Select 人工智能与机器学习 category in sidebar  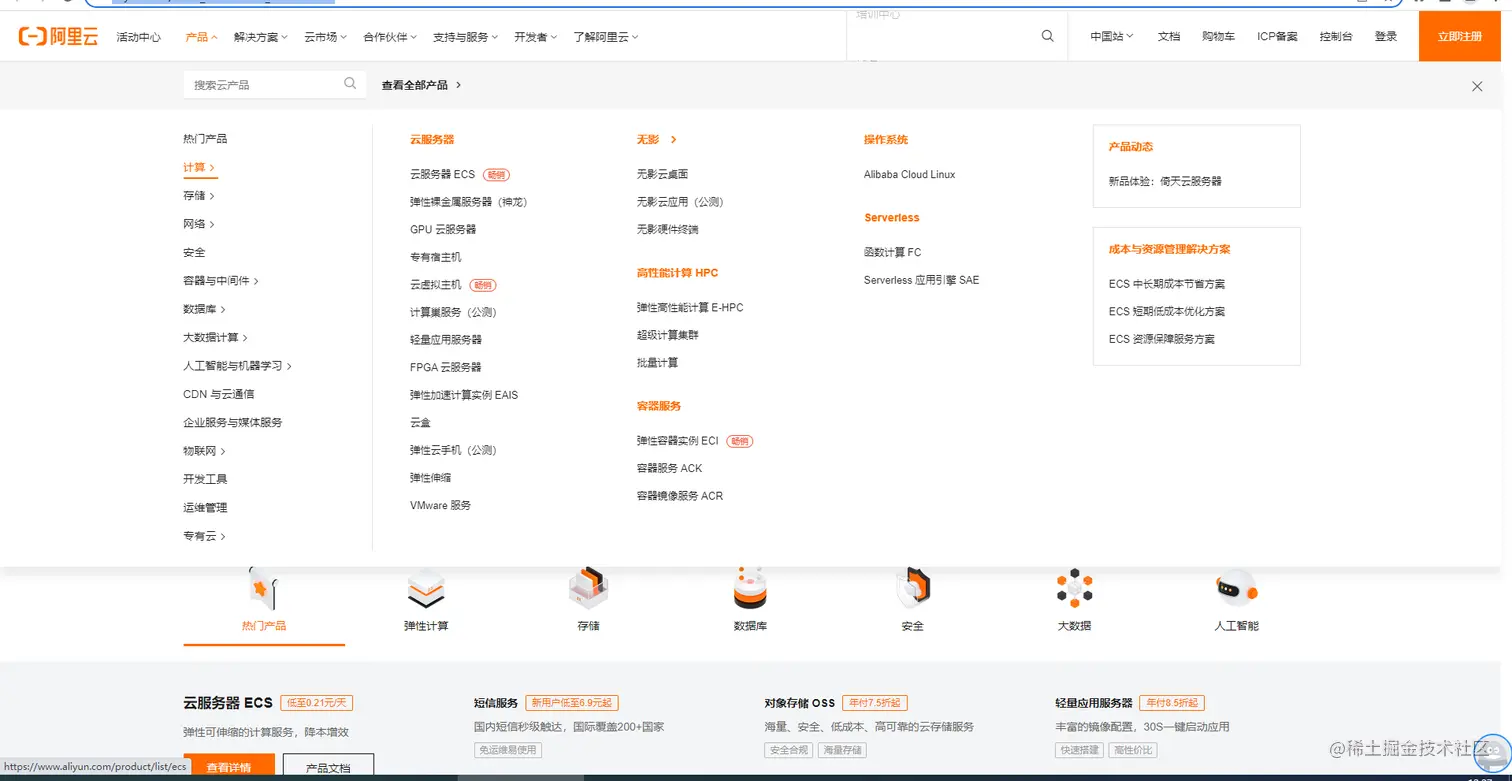point(238,366)
